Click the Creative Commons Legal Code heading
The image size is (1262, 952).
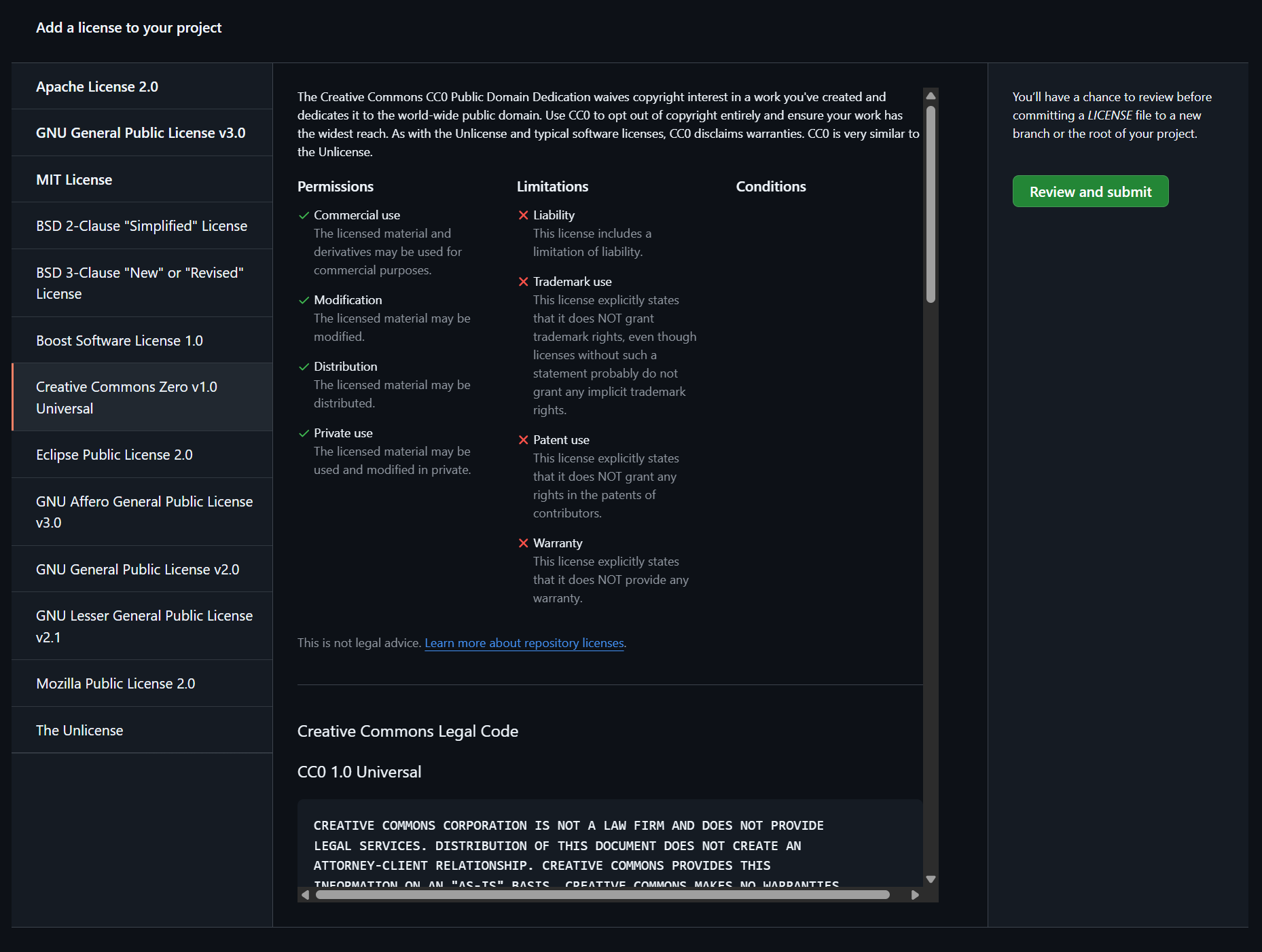(x=408, y=731)
